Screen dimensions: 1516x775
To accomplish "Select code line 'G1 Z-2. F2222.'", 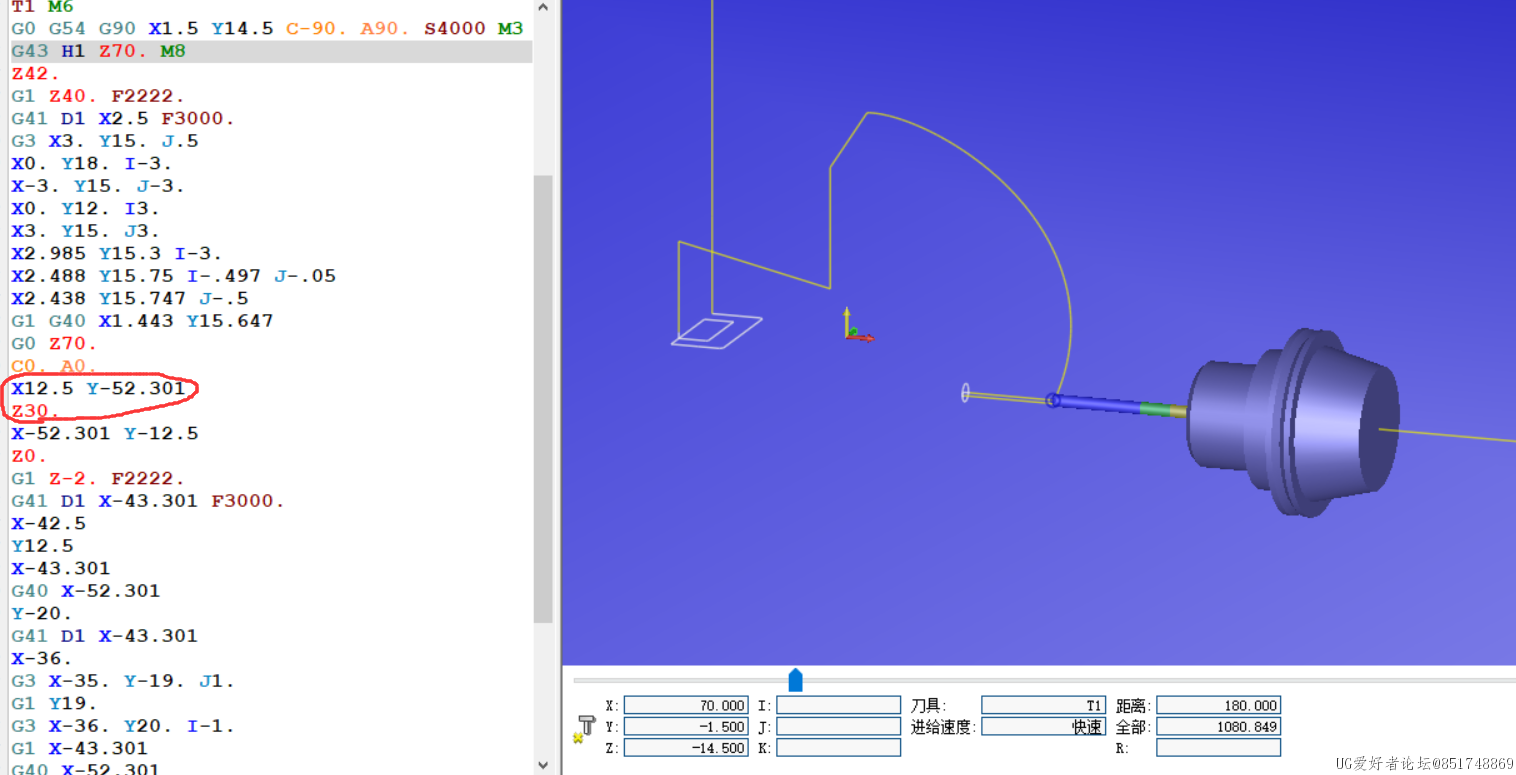I will tap(98, 478).
